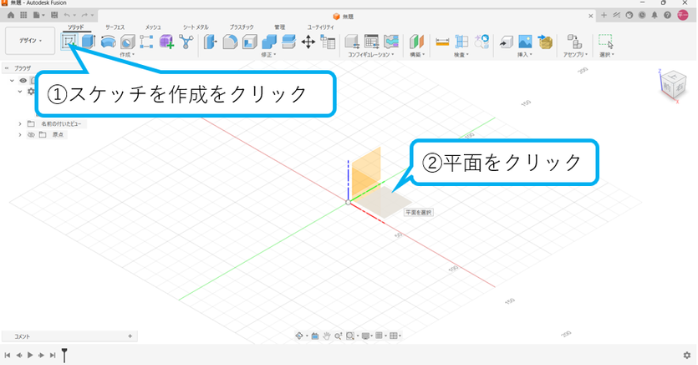Switch to the Plastic (プラスチック) tab
This screenshot has height=365, width=698.
241,27
